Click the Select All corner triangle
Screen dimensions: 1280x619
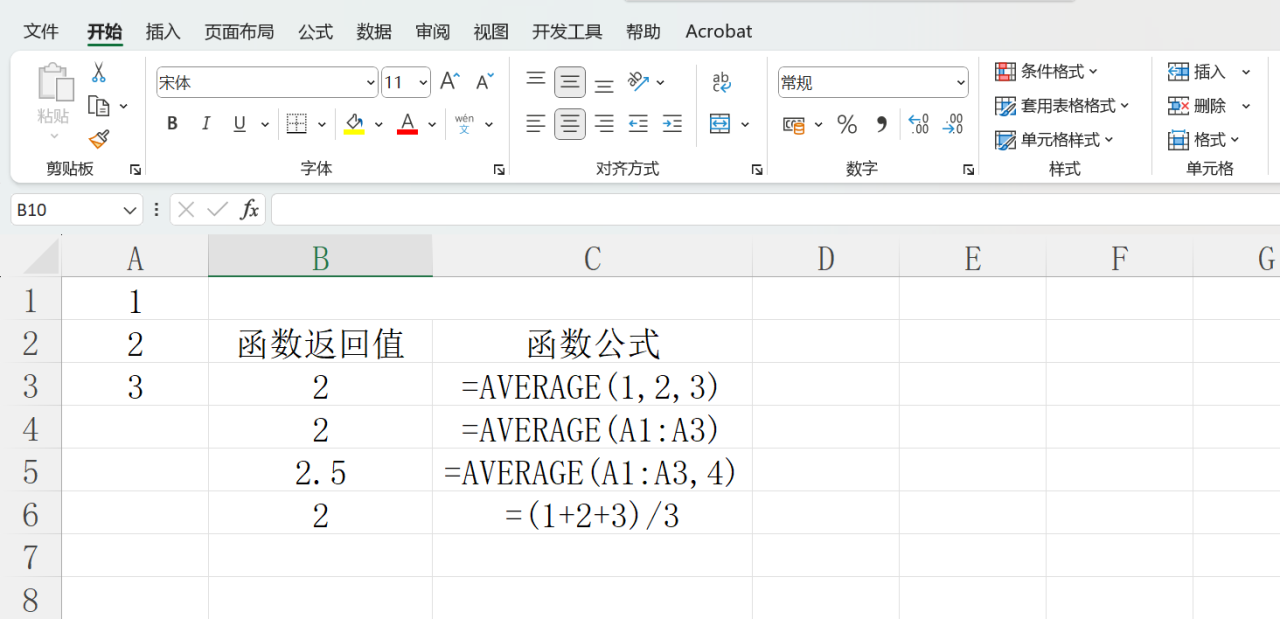tap(42, 257)
